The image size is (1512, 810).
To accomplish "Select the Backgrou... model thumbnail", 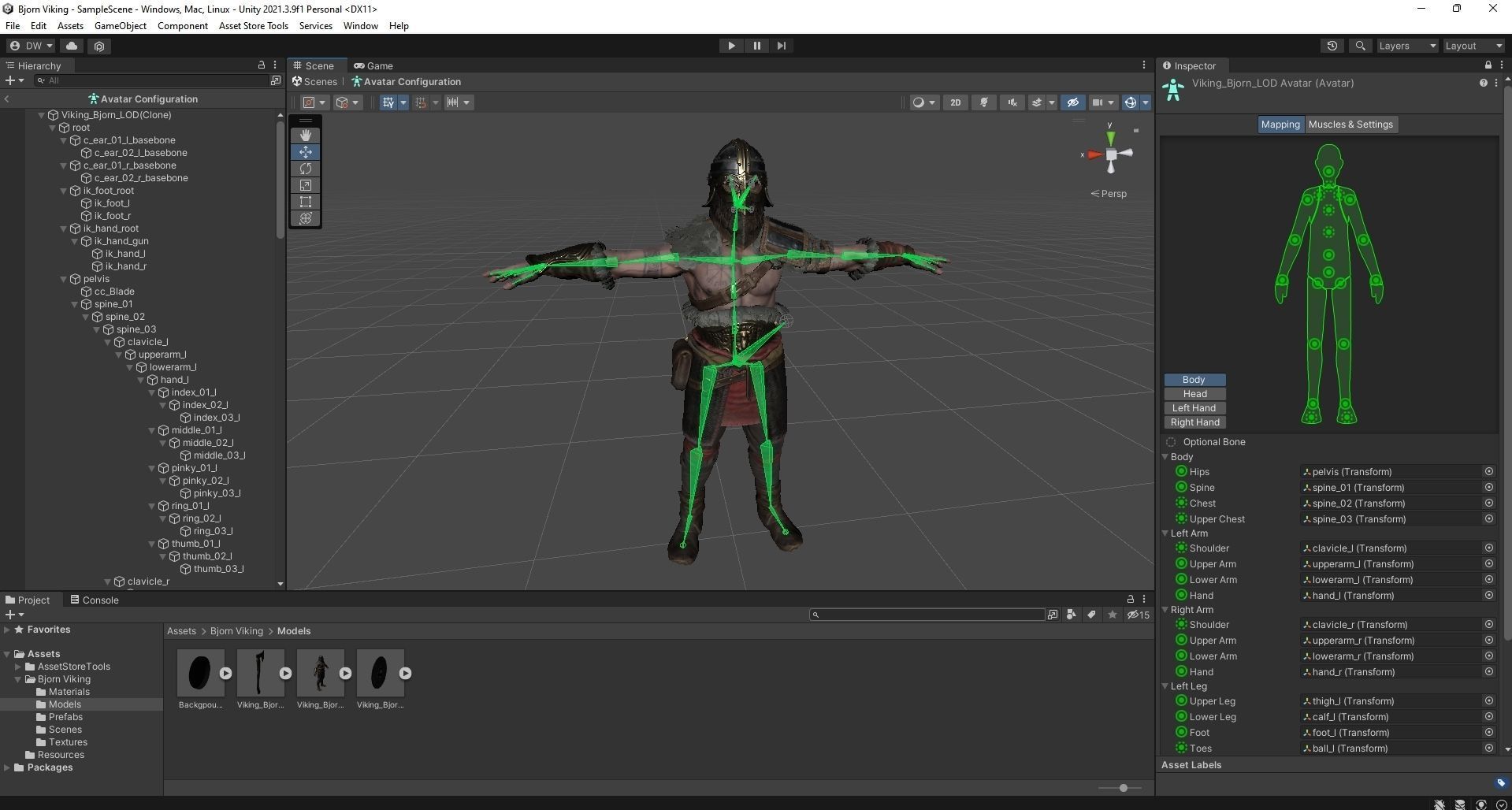I will click(x=201, y=679).
